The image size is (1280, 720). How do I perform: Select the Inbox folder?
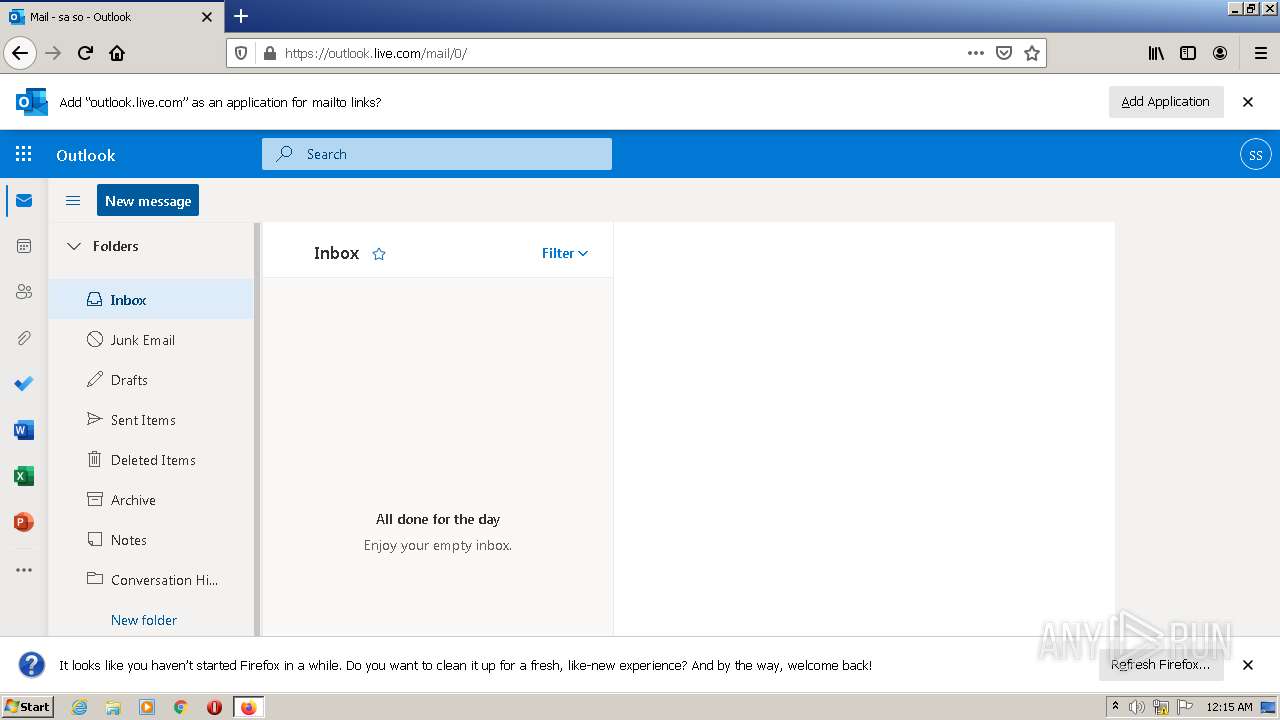click(151, 299)
